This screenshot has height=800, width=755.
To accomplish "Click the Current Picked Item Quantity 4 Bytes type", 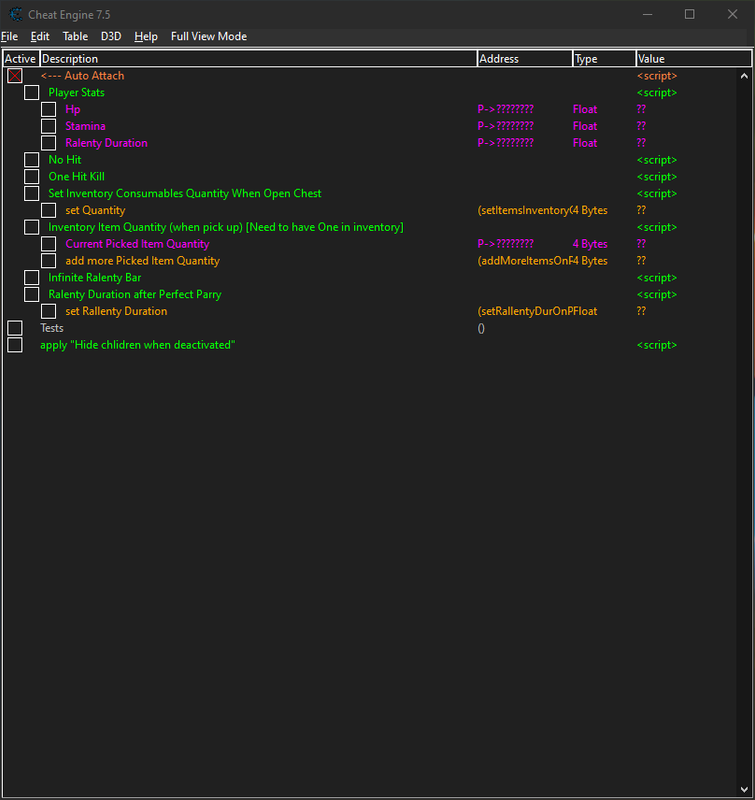I will click(590, 244).
